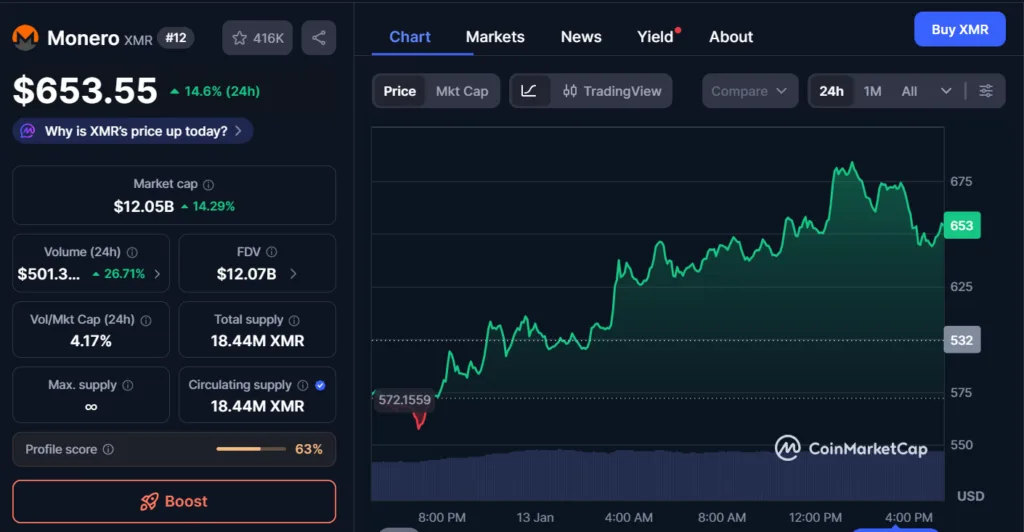1024x532 pixels.
Task: Open the Chart tab
Action: point(410,37)
